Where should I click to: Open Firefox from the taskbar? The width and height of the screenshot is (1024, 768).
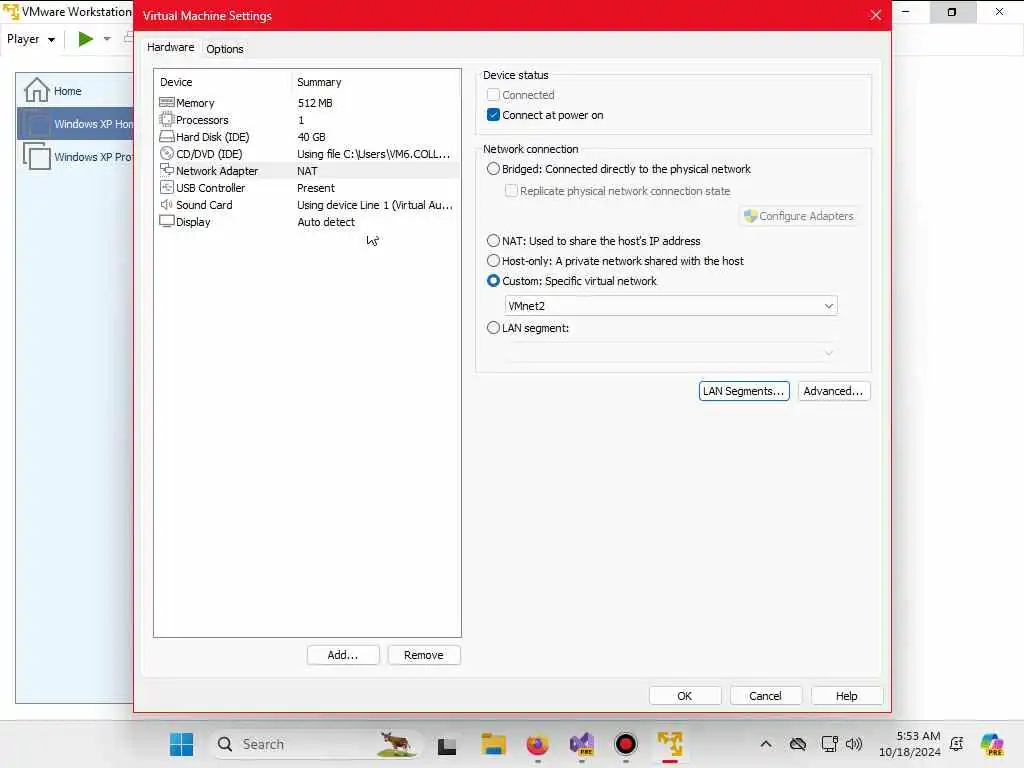pos(537,744)
